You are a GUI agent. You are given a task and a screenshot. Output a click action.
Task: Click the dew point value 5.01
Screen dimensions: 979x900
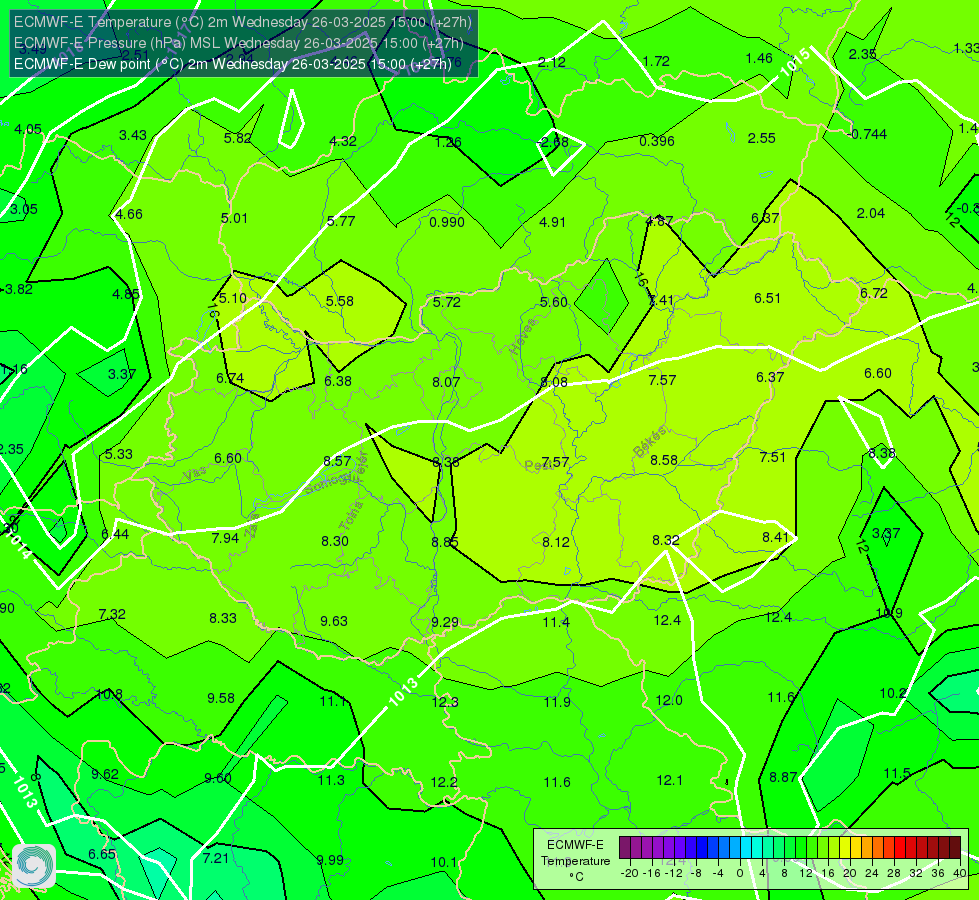point(234,218)
